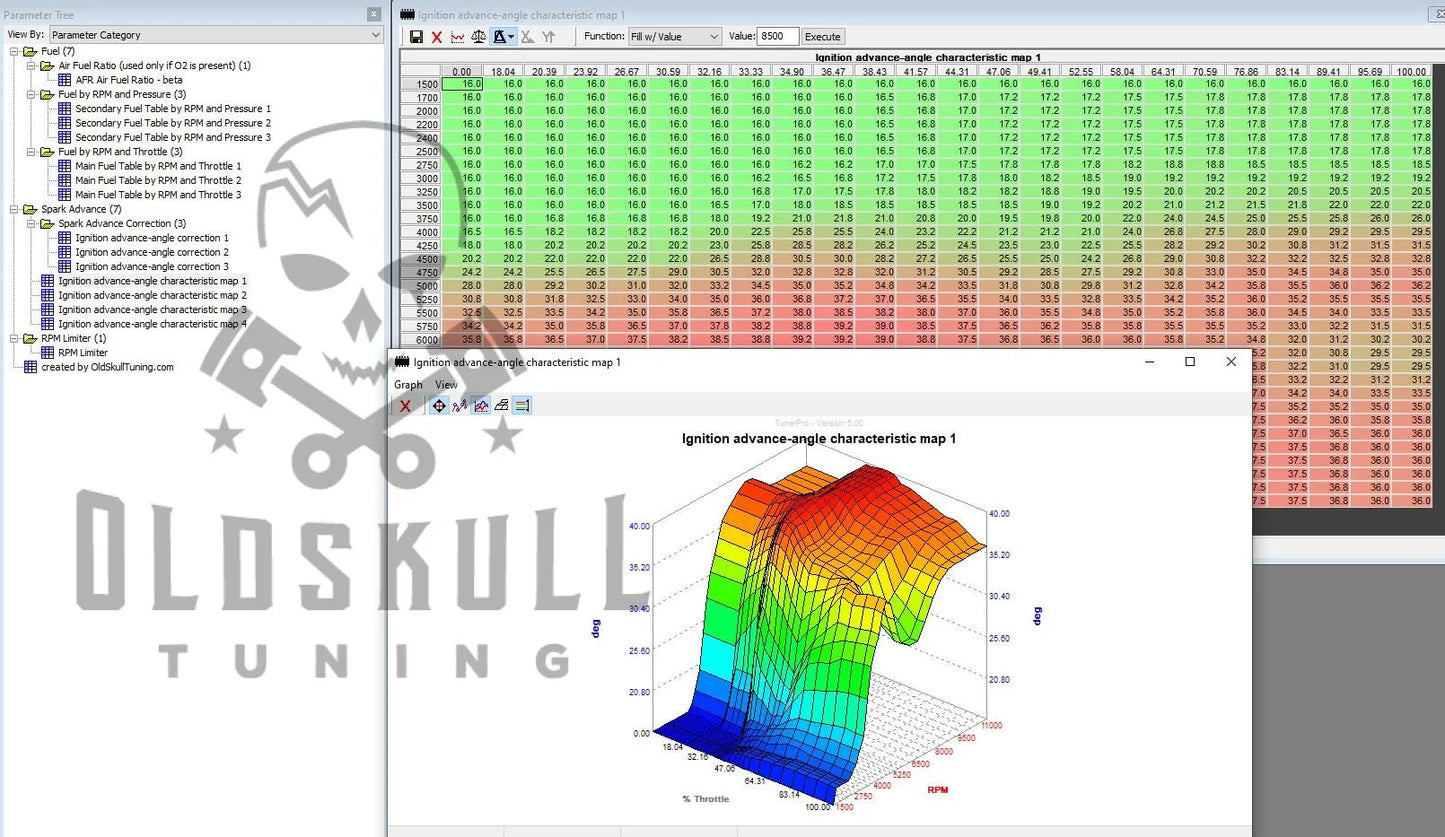
Task: Click the red X icon in graph toolbar
Action: tap(405, 406)
